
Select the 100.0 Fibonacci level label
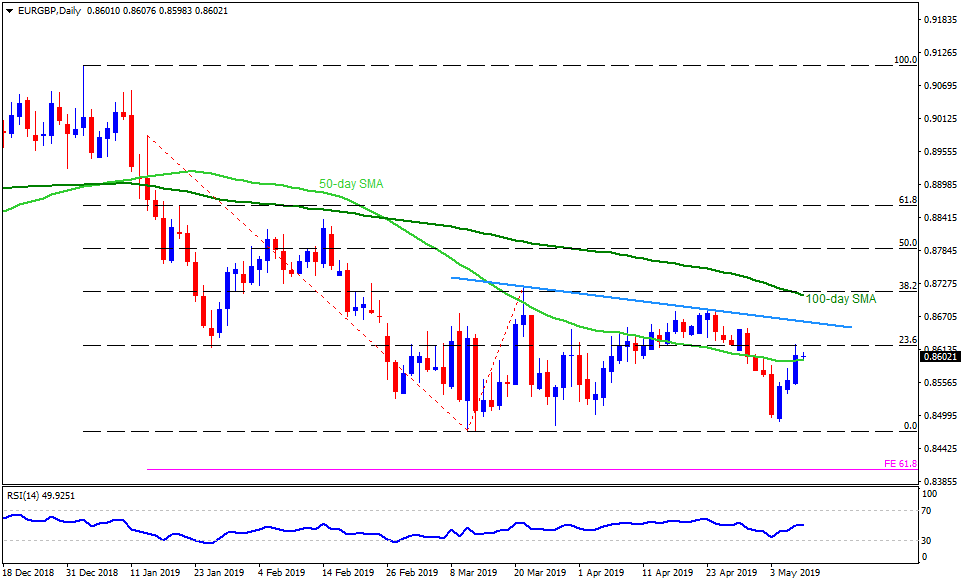[905, 60]
